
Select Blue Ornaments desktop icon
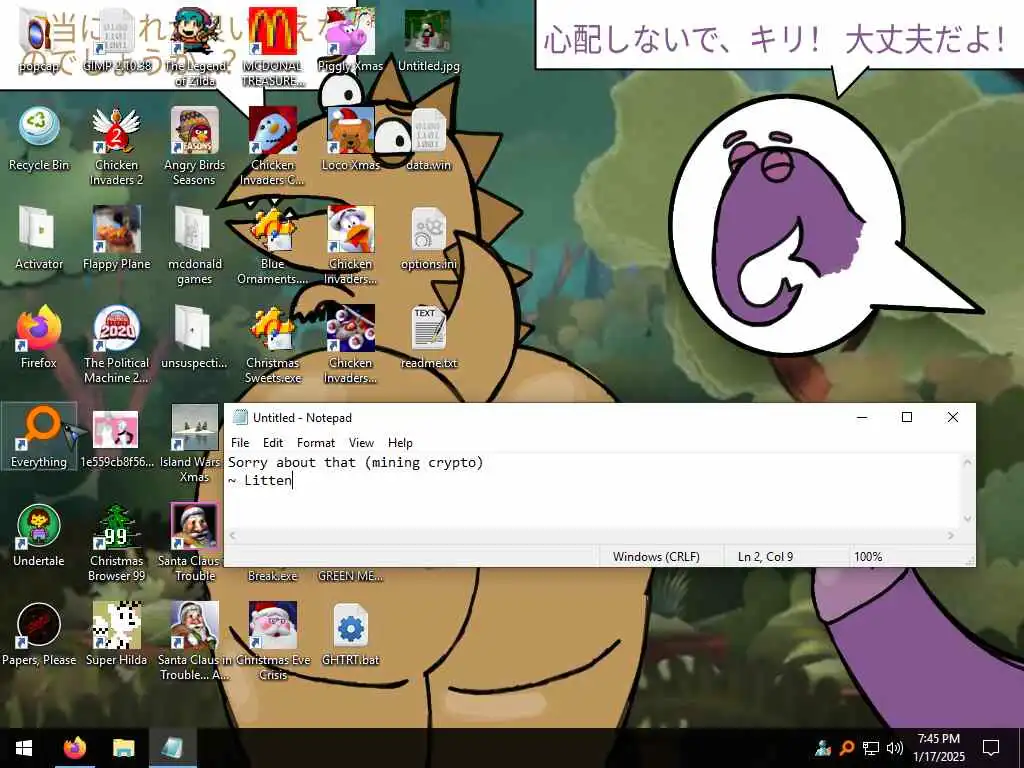[272, 246]
